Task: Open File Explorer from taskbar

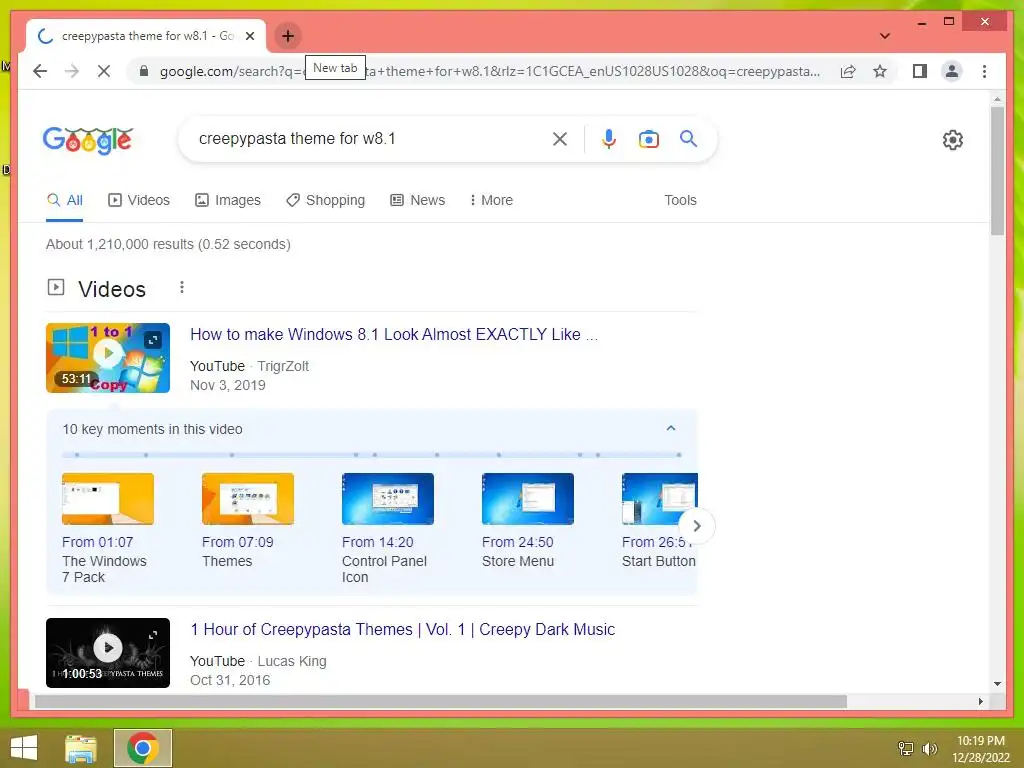Action: (80, 748)
